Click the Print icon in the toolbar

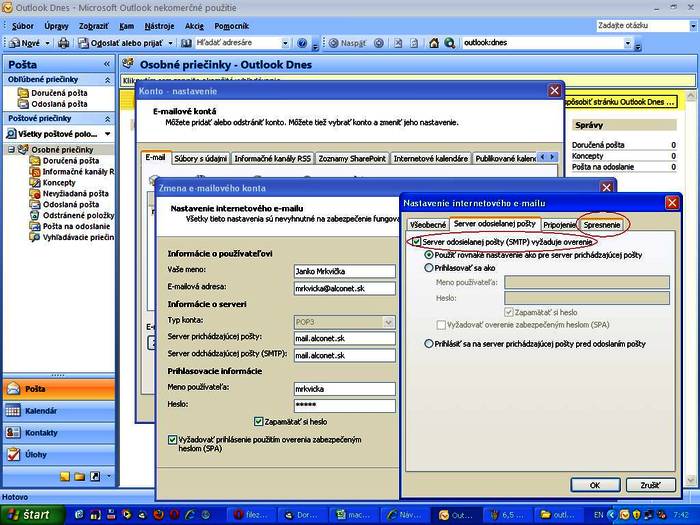click(63, 43)
